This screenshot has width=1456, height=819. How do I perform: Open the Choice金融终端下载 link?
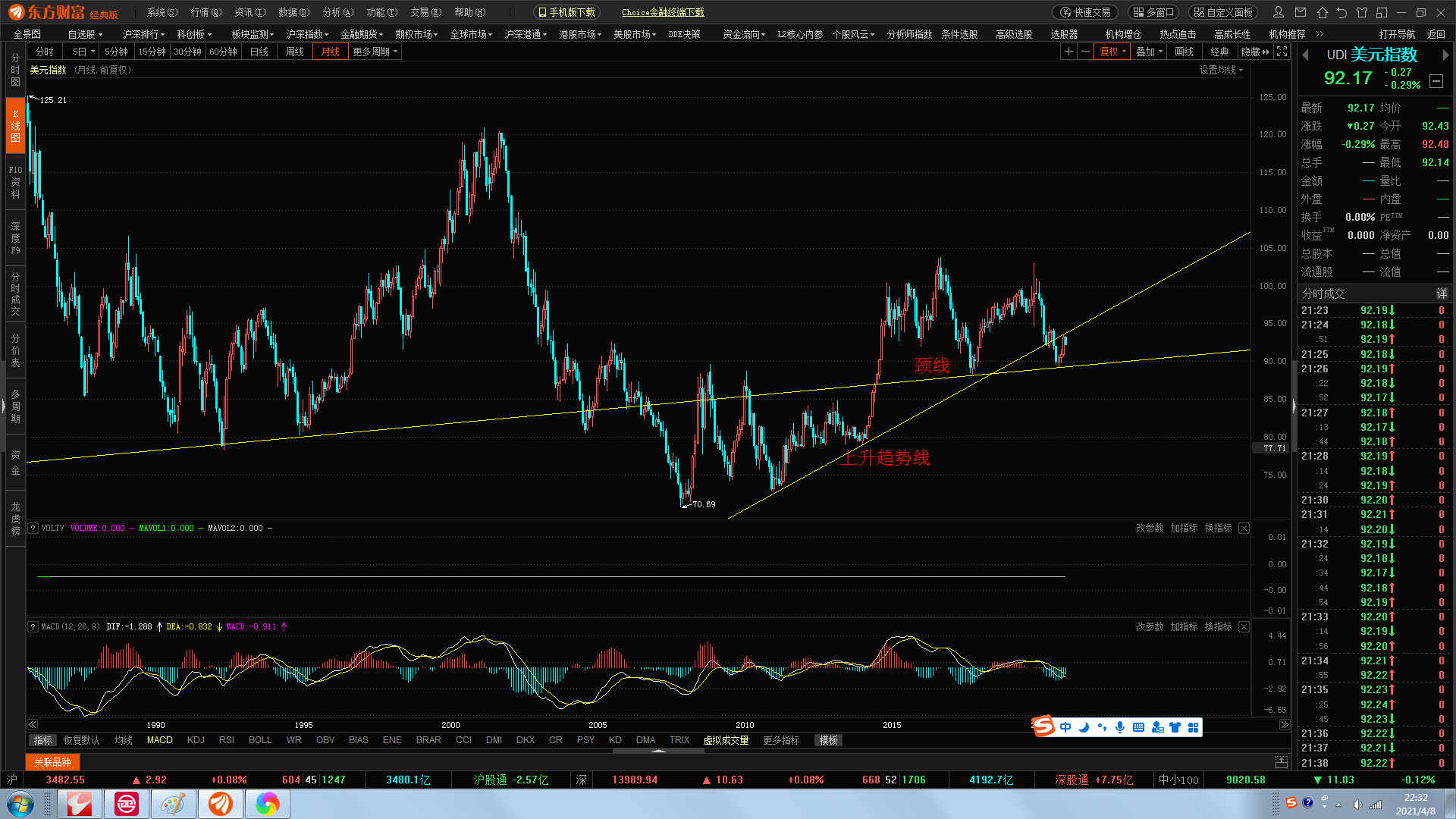pos(663,12)
